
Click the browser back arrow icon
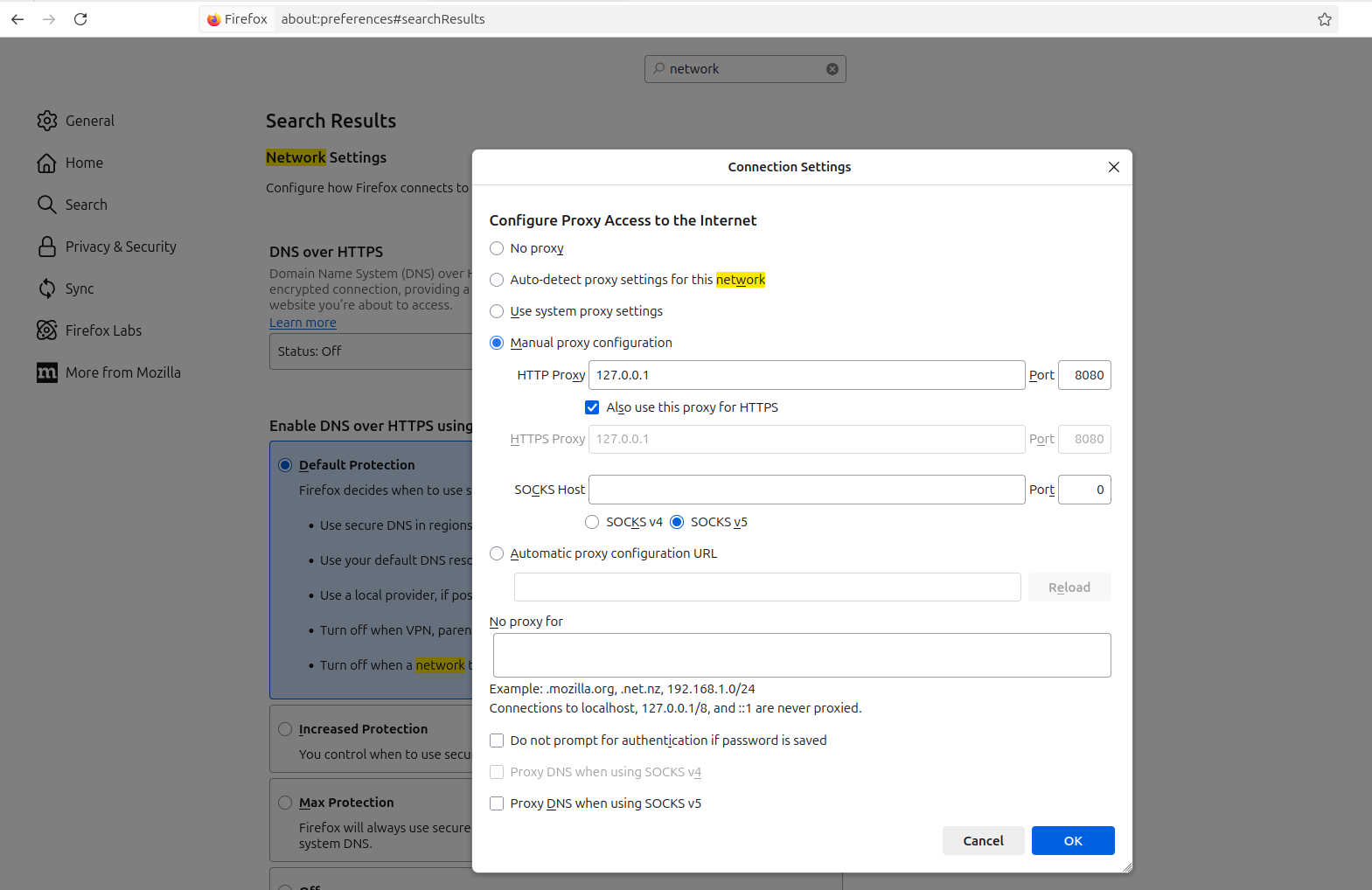click(17, 19)
